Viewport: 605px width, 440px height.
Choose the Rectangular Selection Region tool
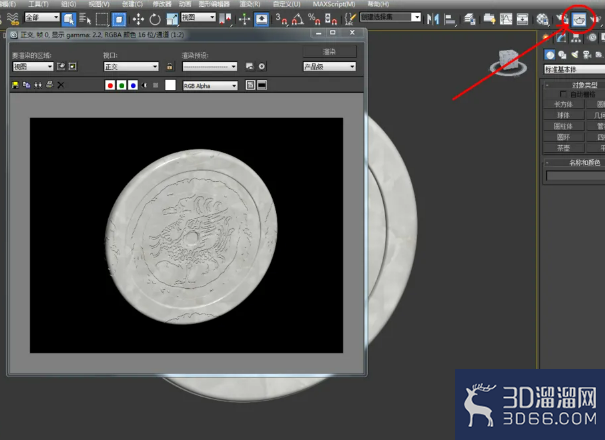pyautogui.click(x=102, y=19)
